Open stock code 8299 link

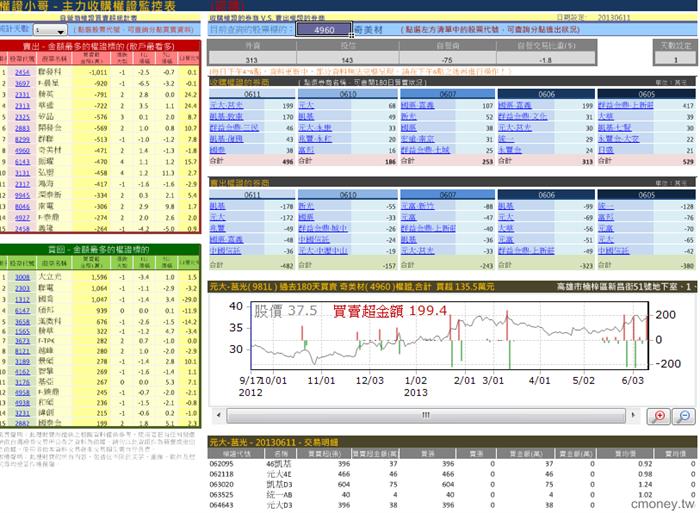[22, 139]
